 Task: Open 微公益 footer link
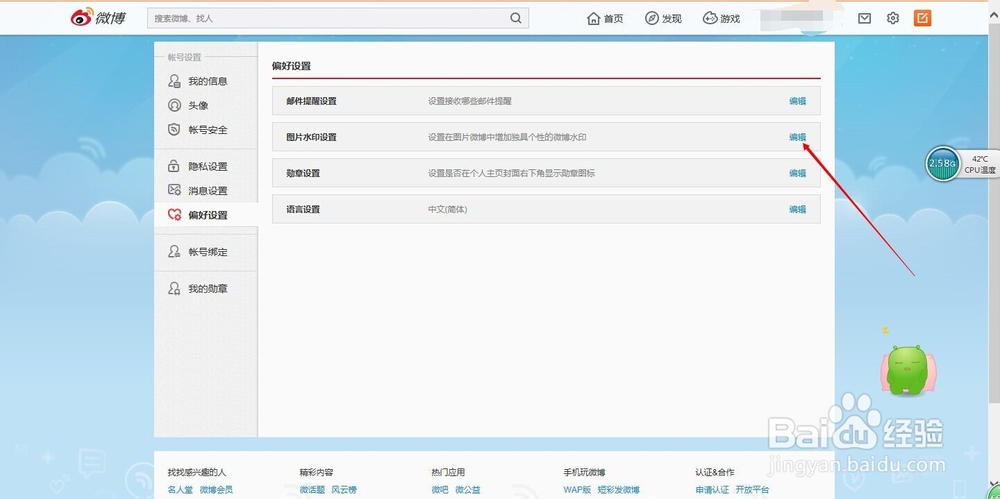[467, 490]
